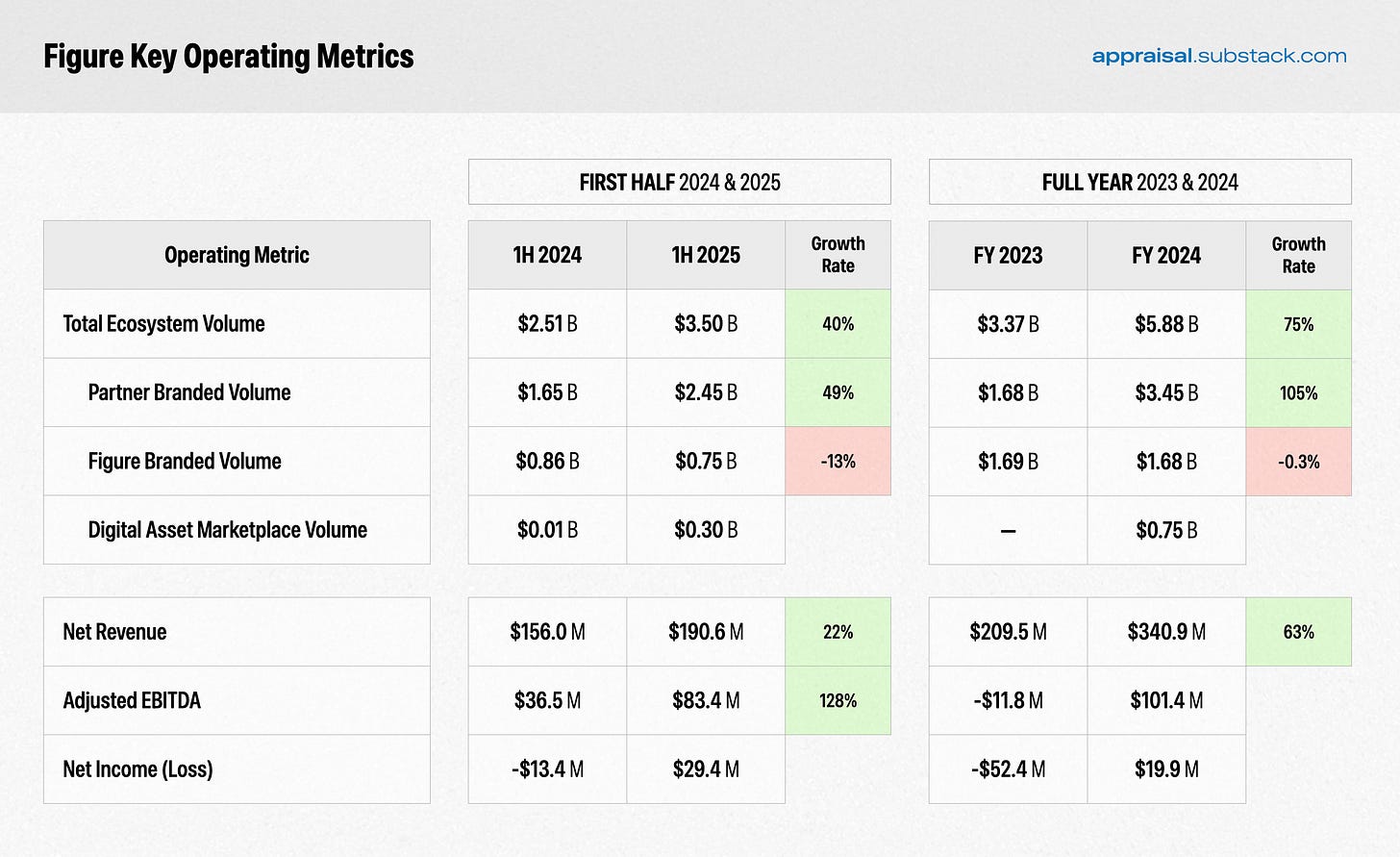Image resolution: width=1400 pixels, height=857 pixels.
Task: Click the Net Income (Loss) row label
Action: tap(137, 769)
